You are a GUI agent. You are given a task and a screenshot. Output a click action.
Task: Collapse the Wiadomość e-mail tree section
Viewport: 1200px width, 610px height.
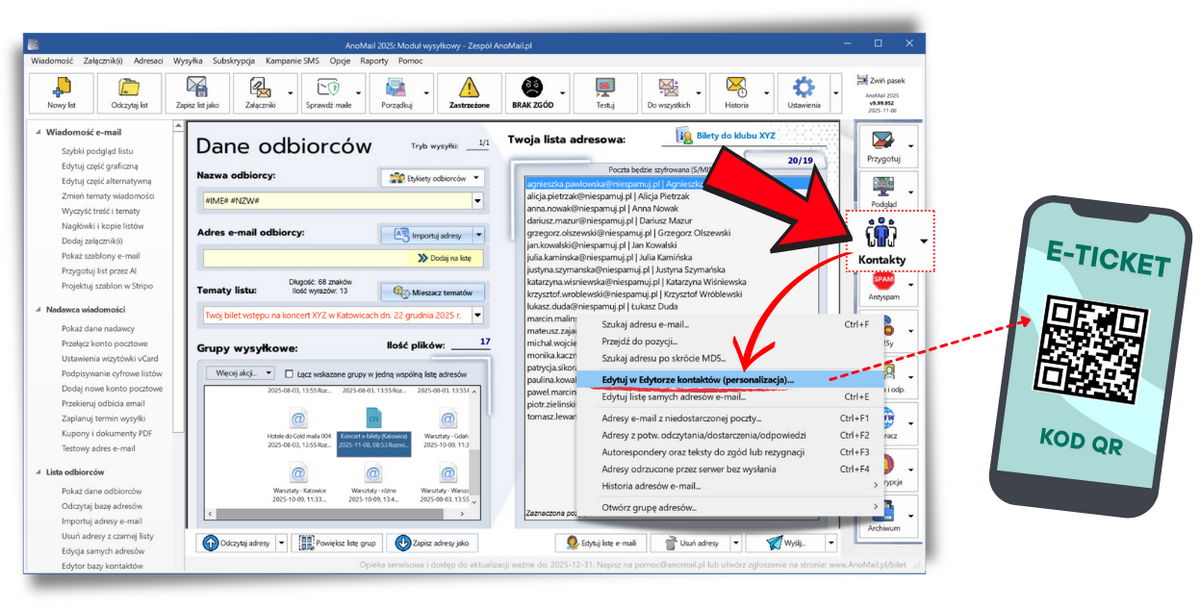tap(39, 132)
